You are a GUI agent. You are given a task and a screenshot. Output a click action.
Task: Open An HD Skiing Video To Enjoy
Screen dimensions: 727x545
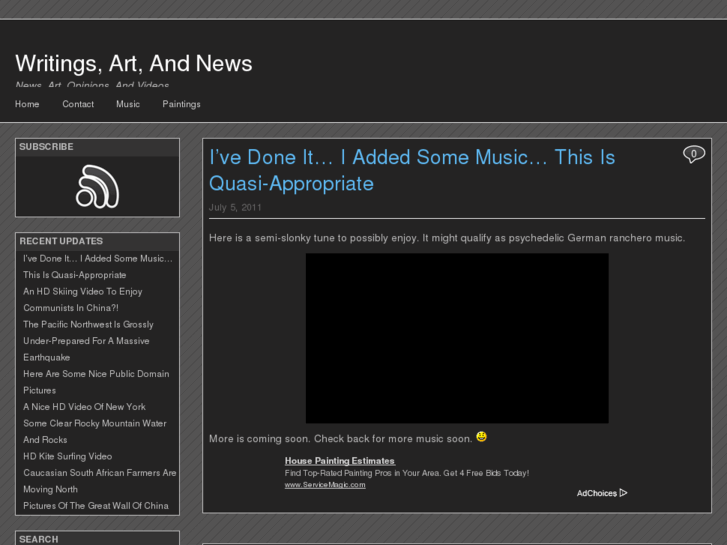click(x=83, y=292)
